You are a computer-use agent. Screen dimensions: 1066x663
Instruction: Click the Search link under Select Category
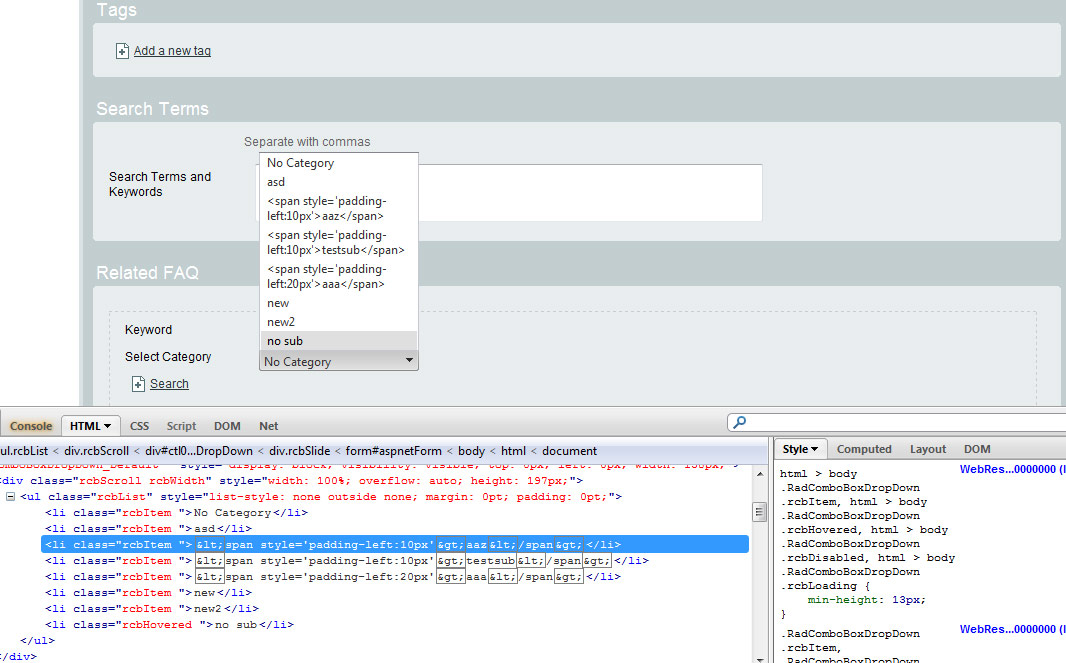click(x=169, y=384)
